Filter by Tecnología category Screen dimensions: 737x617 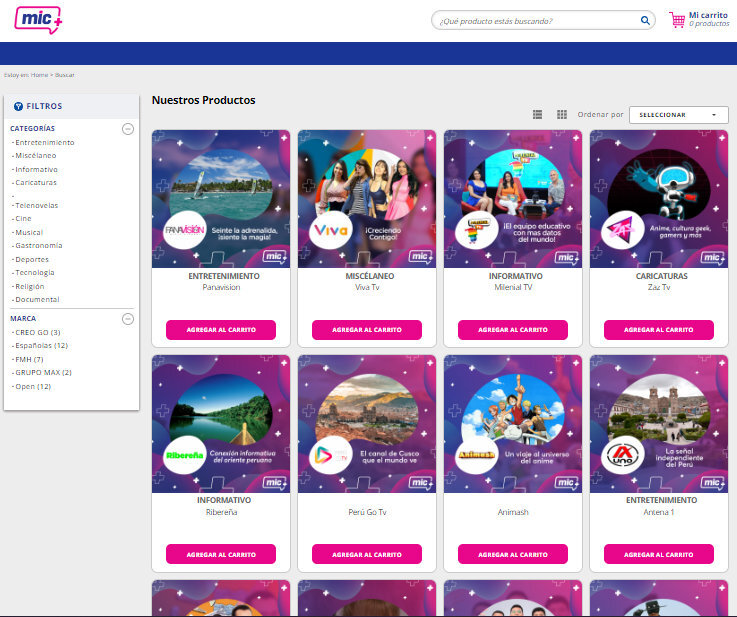35,273
